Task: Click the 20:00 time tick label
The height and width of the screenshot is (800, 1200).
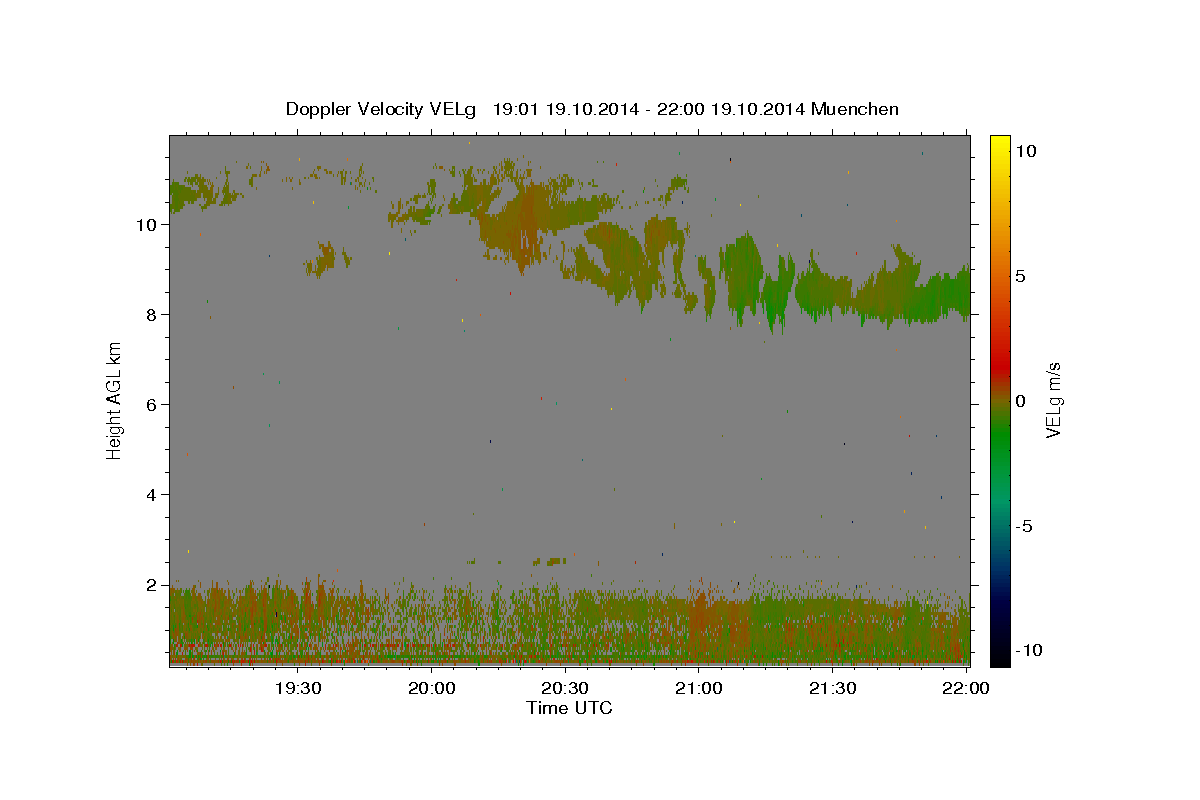Action: tap(432, 688)
